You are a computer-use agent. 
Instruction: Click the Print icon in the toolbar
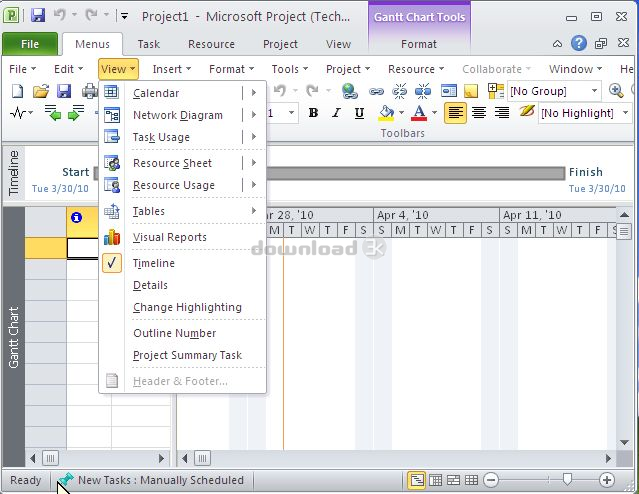[x=90, y=91]
